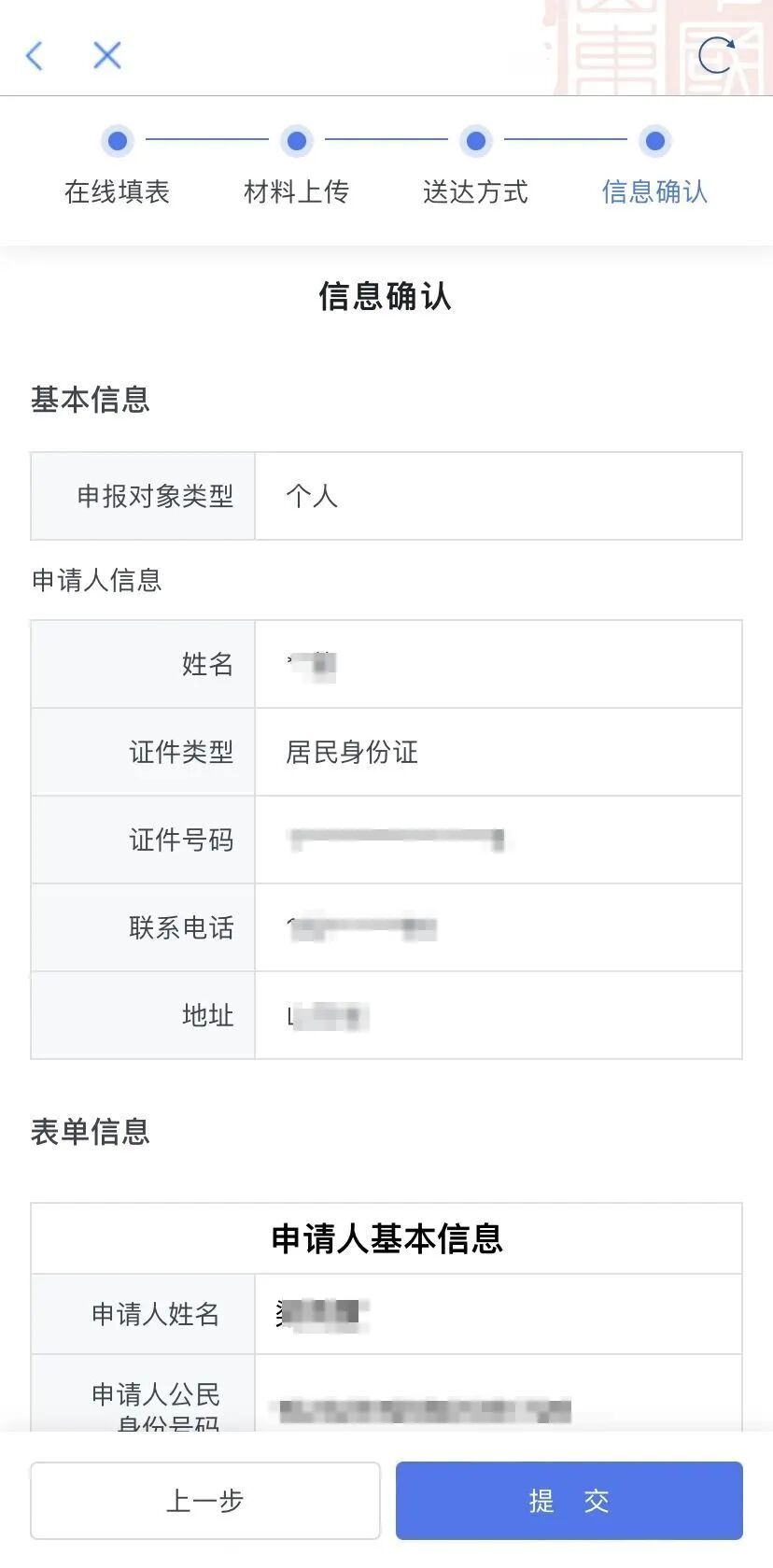The width and height of the screenshot is (773, 1568).
Task: Click the 申报对象类型 value 个人
Action: click(x=308, y=496)
